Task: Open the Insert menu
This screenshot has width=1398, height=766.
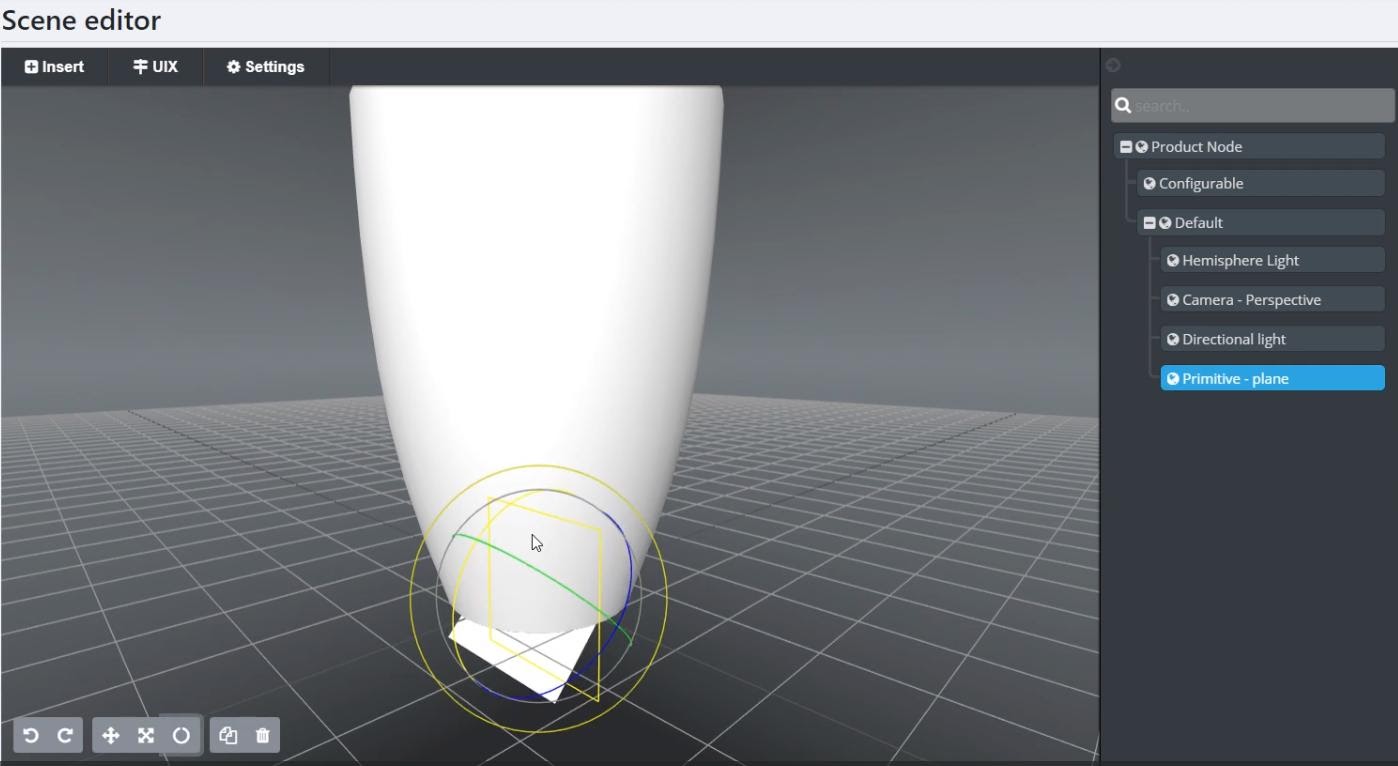Action: click(54, 67)
